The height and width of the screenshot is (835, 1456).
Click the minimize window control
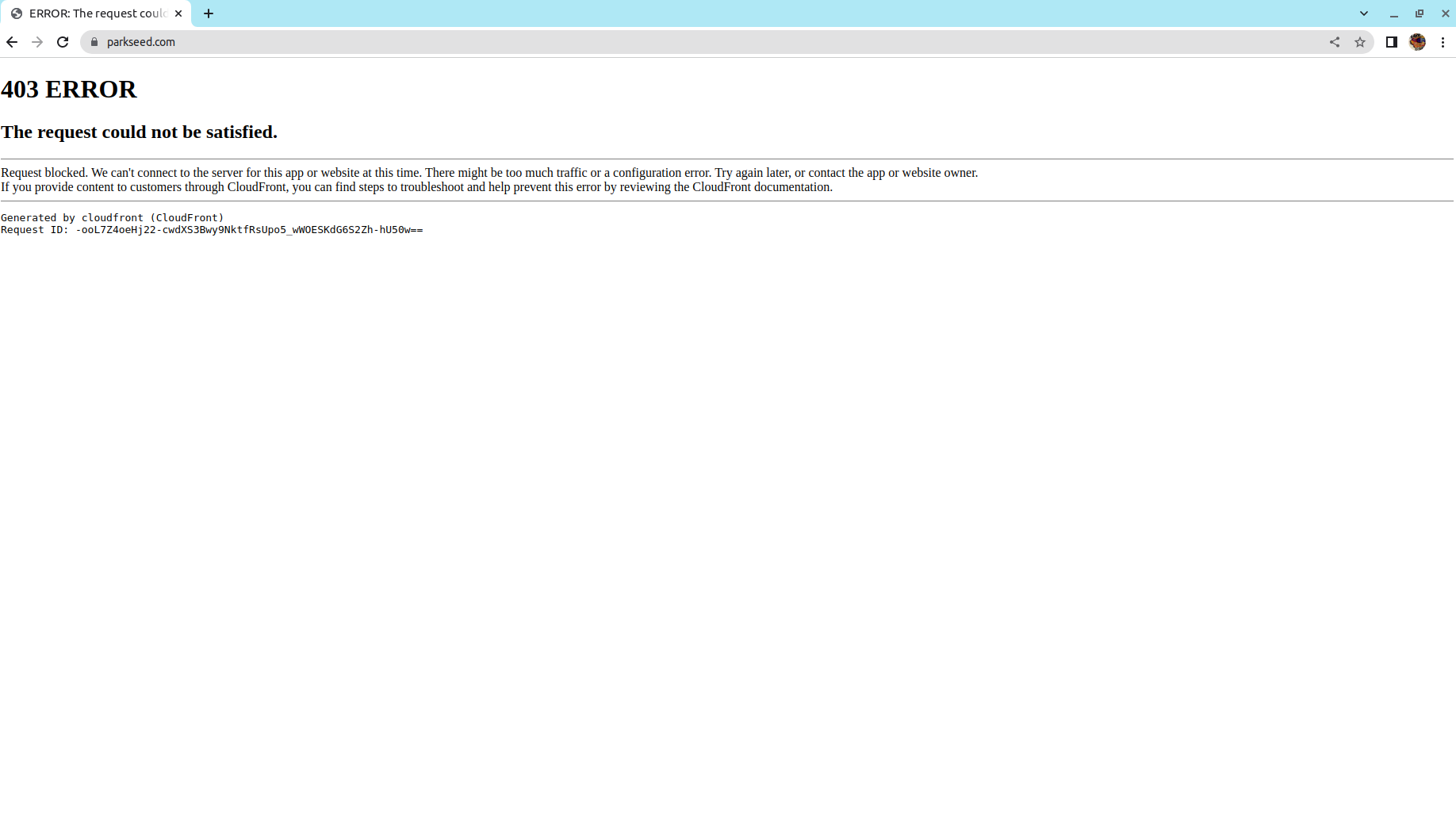1394,13
